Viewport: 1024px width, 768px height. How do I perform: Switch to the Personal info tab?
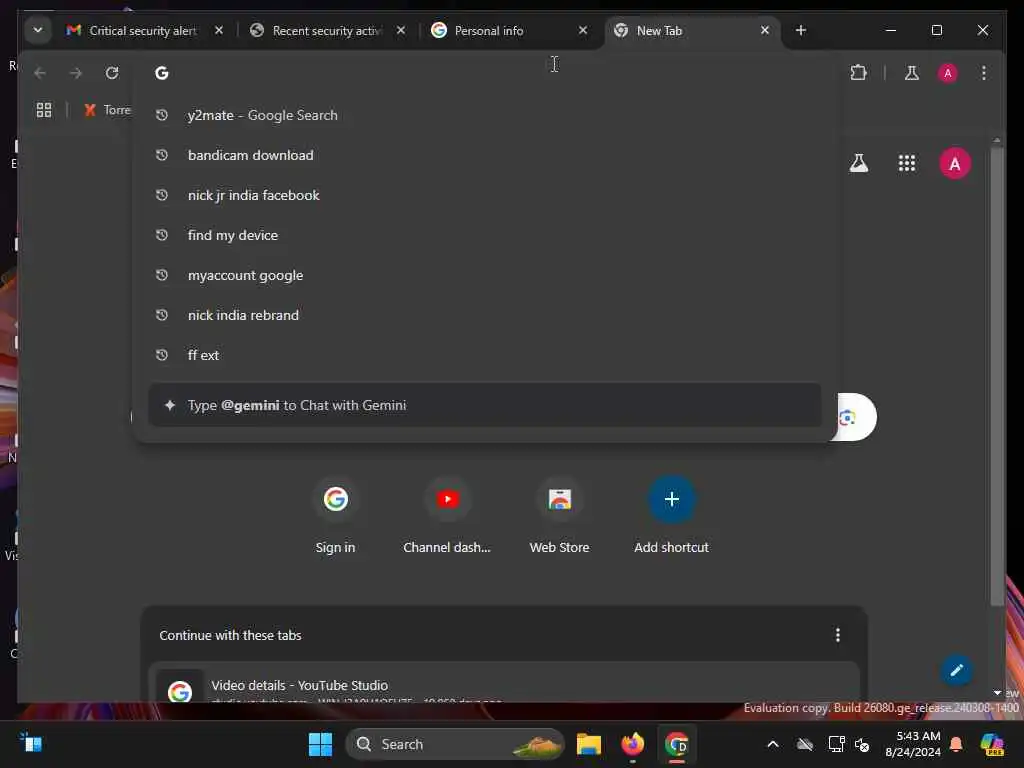pos(509,30)
